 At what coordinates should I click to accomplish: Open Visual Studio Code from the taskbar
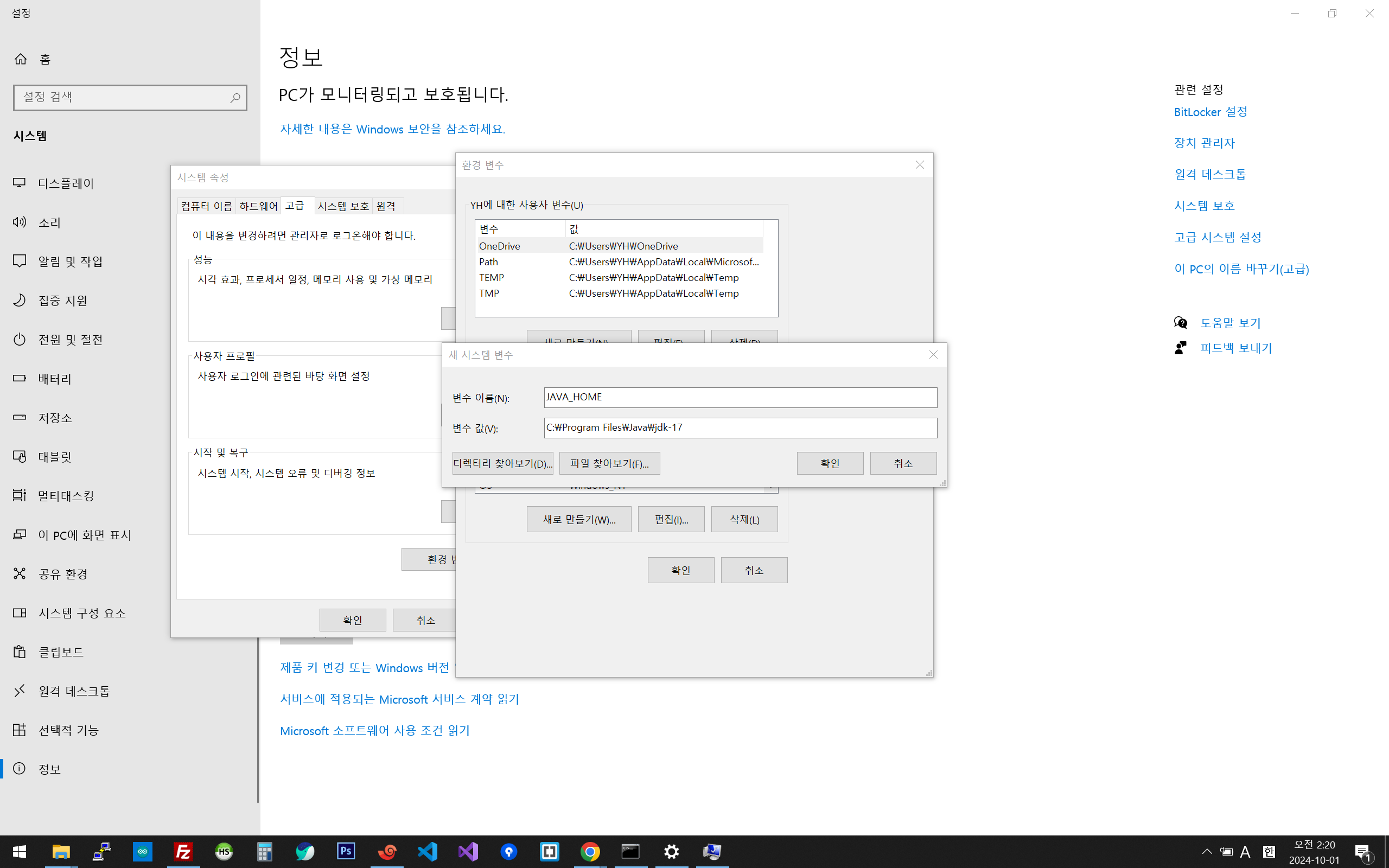pos(428,851)
